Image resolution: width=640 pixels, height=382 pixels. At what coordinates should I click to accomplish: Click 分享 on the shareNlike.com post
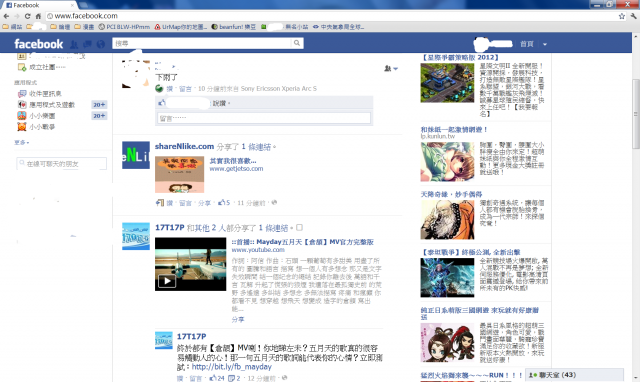(x=204, y=203)
